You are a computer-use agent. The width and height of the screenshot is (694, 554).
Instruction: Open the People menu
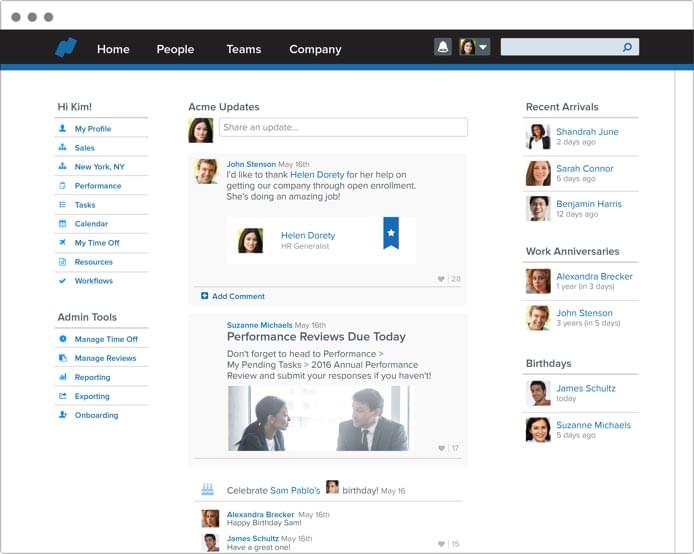[175, 49]
